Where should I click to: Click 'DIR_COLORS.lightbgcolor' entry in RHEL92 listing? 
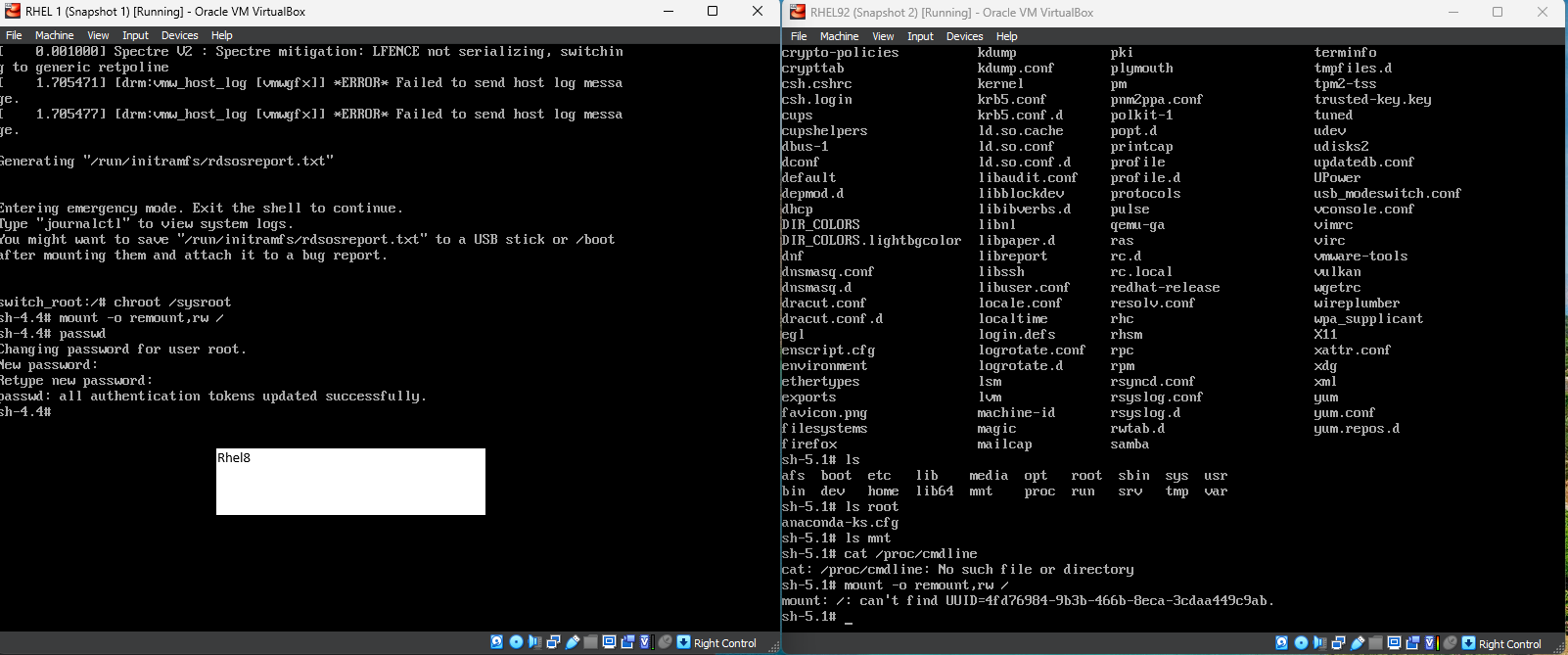[x=871, y=240]
